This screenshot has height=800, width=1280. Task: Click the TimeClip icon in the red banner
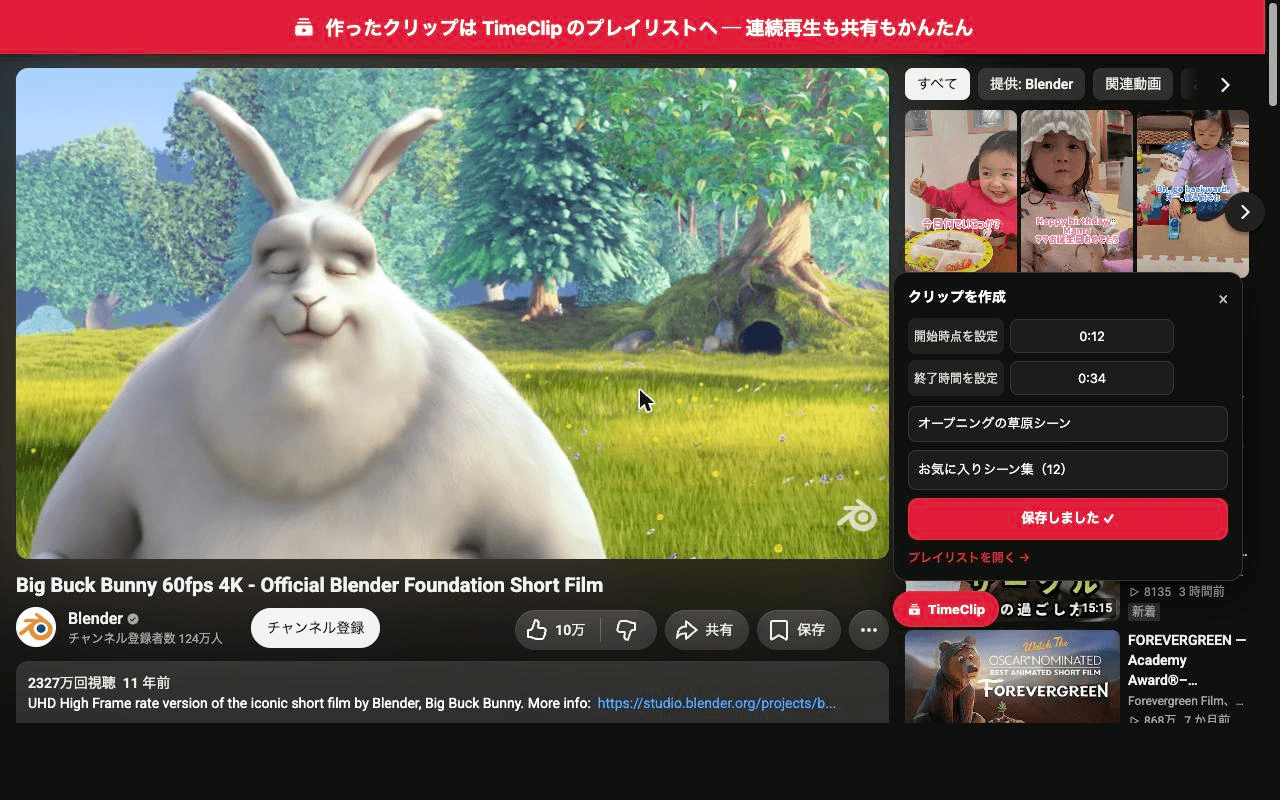pos(304,28)
